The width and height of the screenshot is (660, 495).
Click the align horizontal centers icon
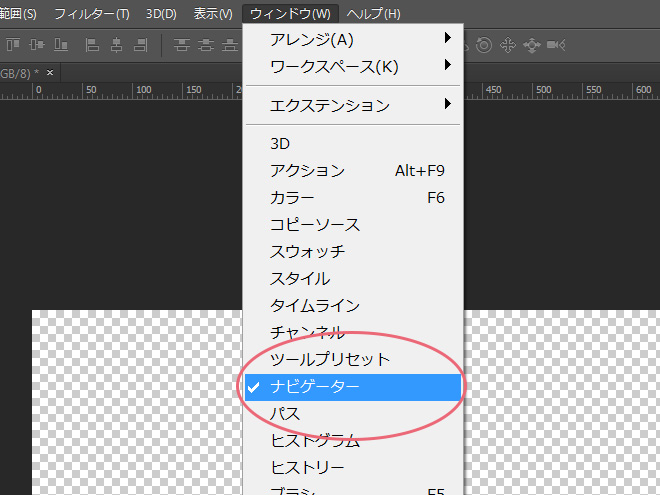coord(116,44)
